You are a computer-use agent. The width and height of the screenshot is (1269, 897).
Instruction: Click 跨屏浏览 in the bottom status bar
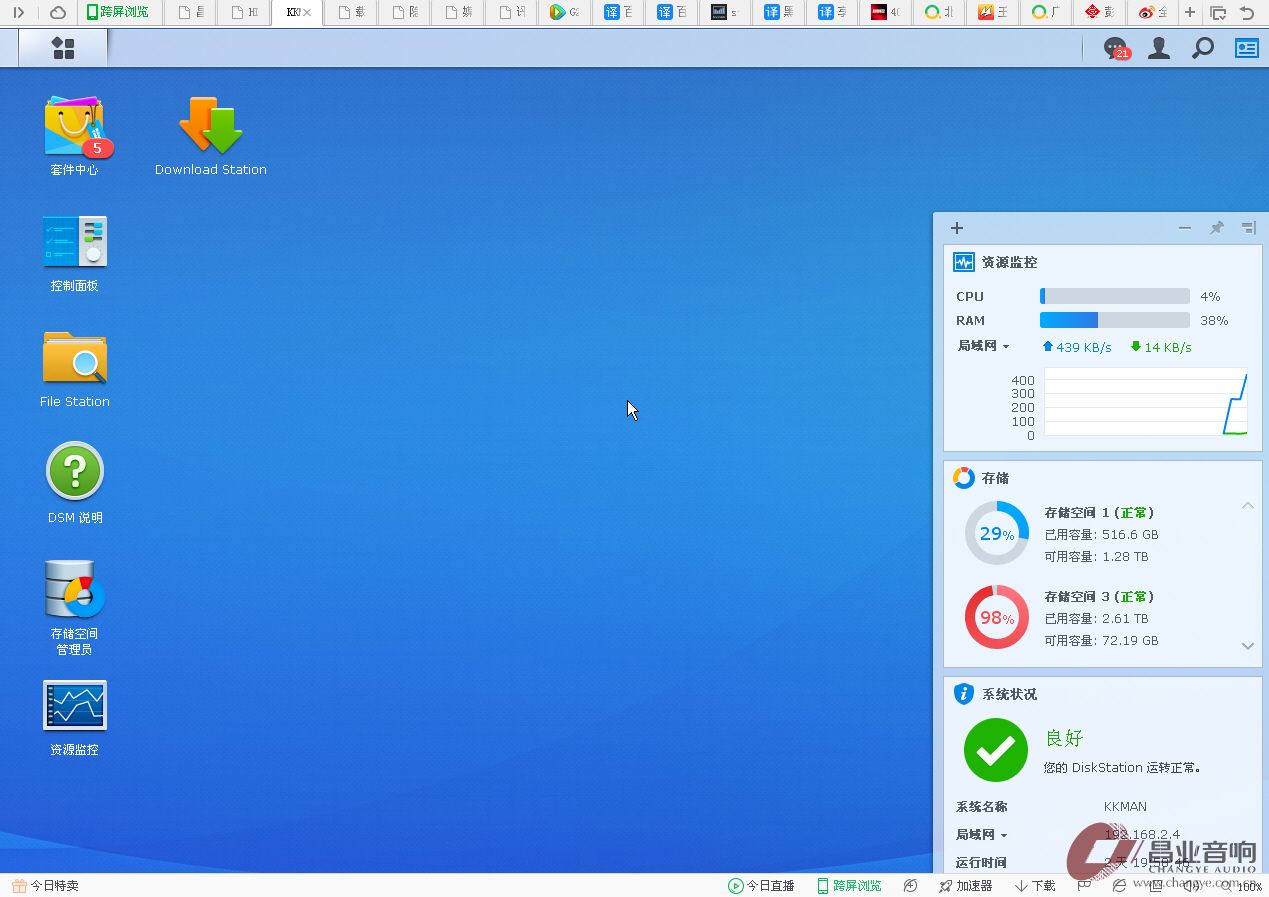[x=850, y=886]
